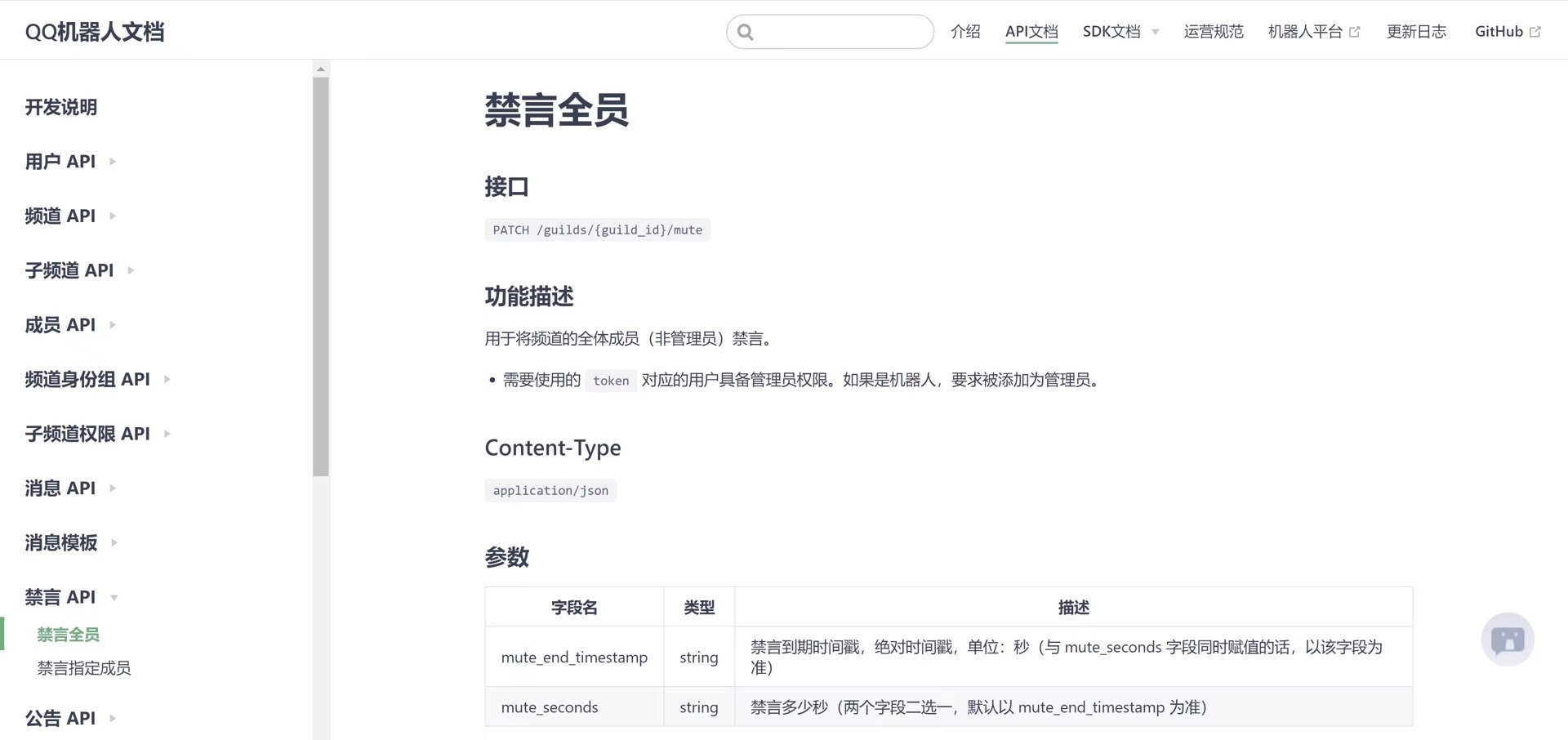
Task: Open the 运营规范 menu item
Action: [x=1214, y=31]
